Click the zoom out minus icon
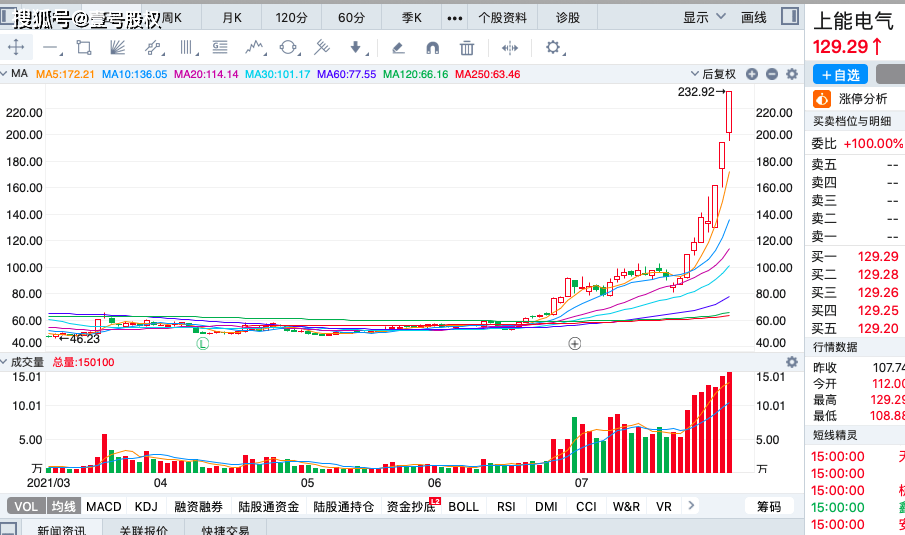The width and height of the screenshot is (905, 535). pos(772,74)
